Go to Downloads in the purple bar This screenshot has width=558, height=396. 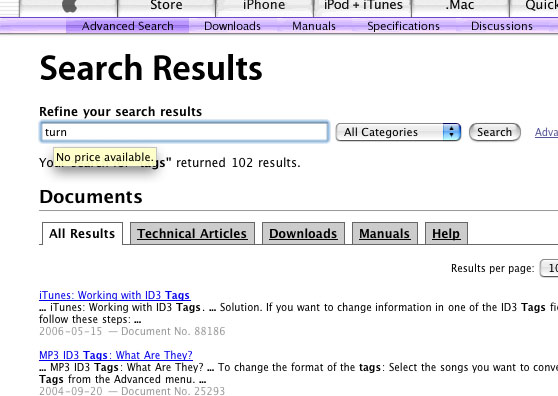232,26
